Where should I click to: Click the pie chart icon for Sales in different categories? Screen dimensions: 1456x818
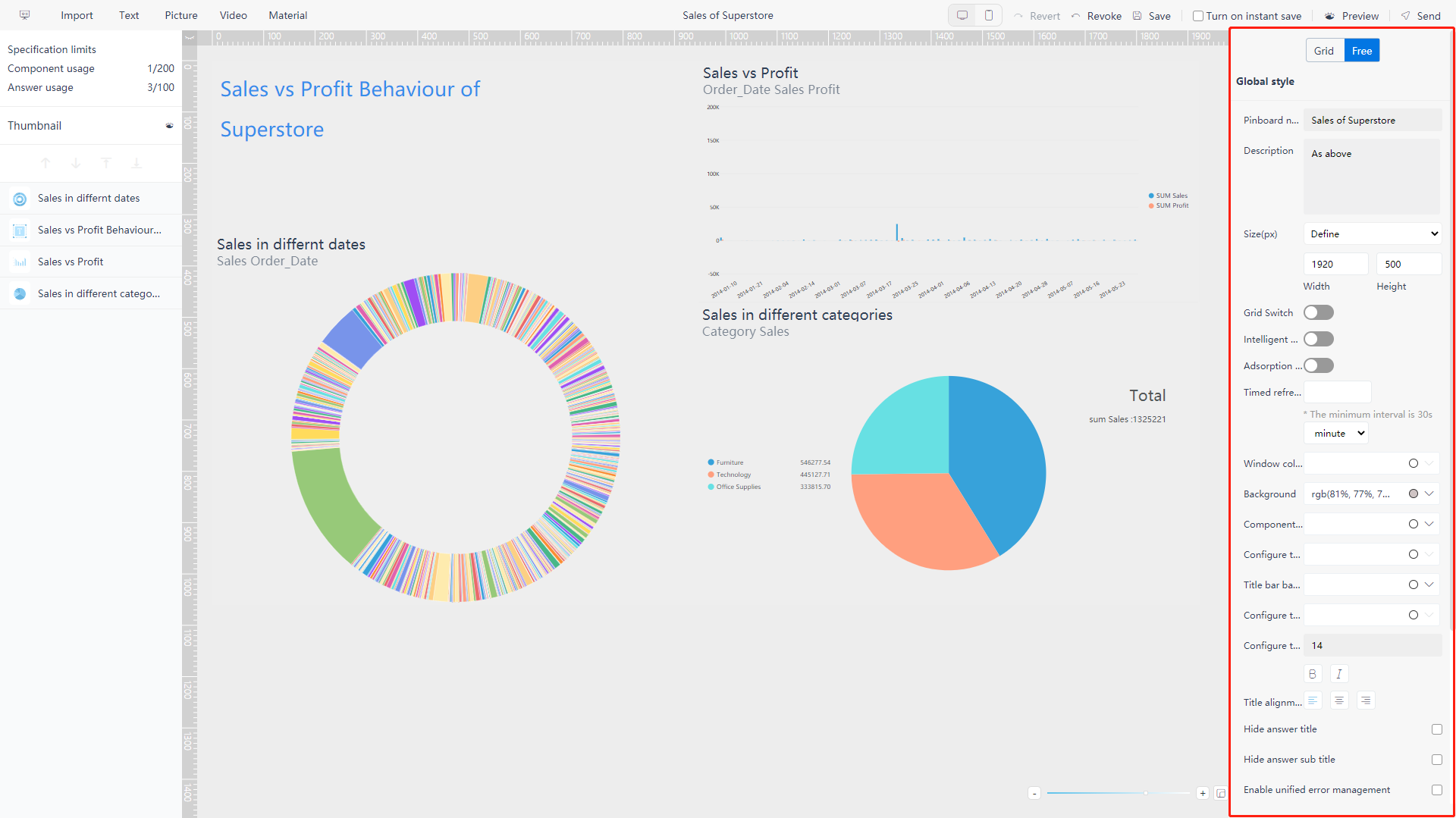point(20,294)
